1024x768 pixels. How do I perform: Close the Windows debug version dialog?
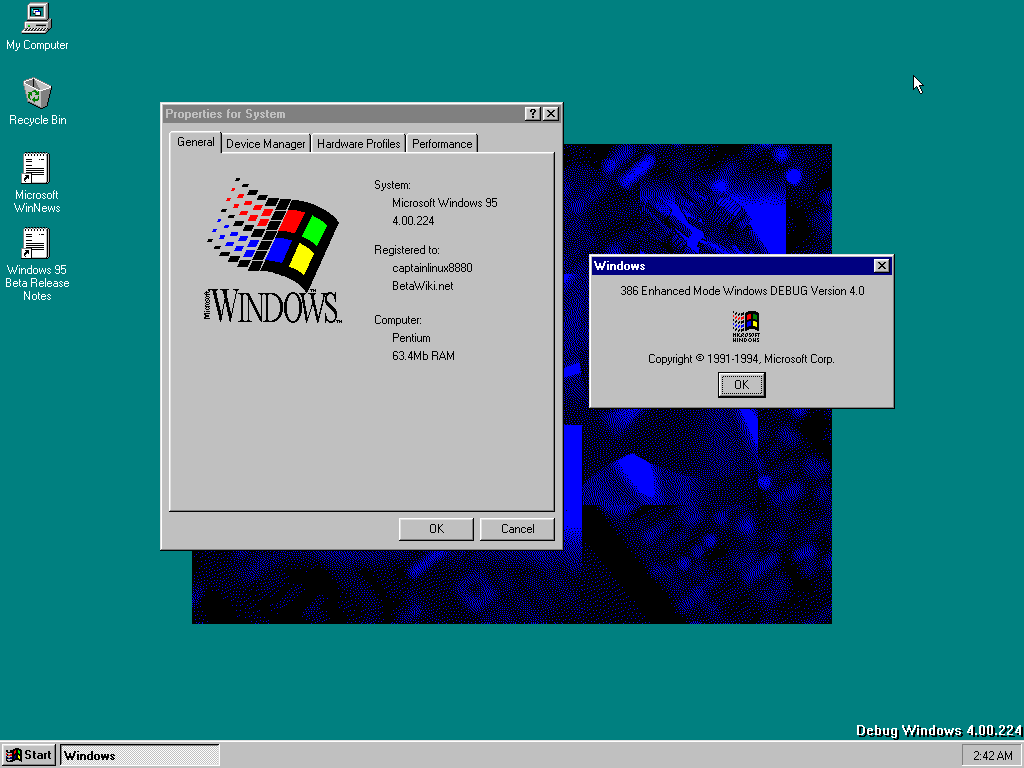[x=882, y=265]
